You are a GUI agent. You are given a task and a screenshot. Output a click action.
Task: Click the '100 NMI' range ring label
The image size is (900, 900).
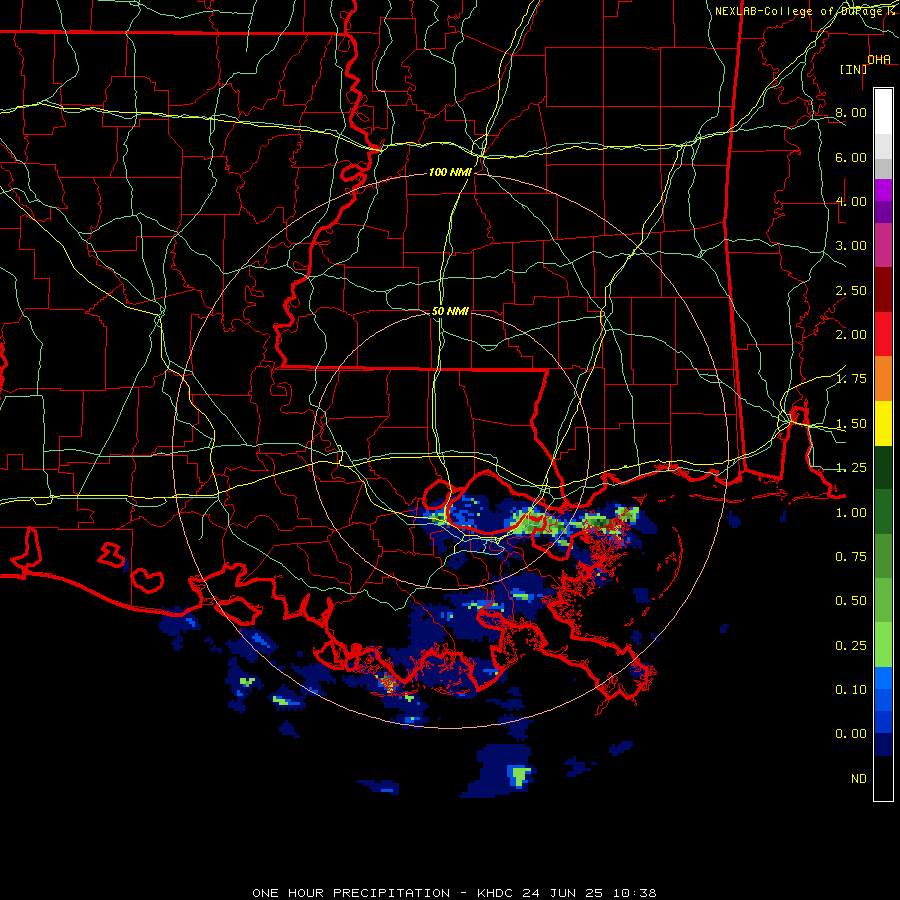pos(450,172)
